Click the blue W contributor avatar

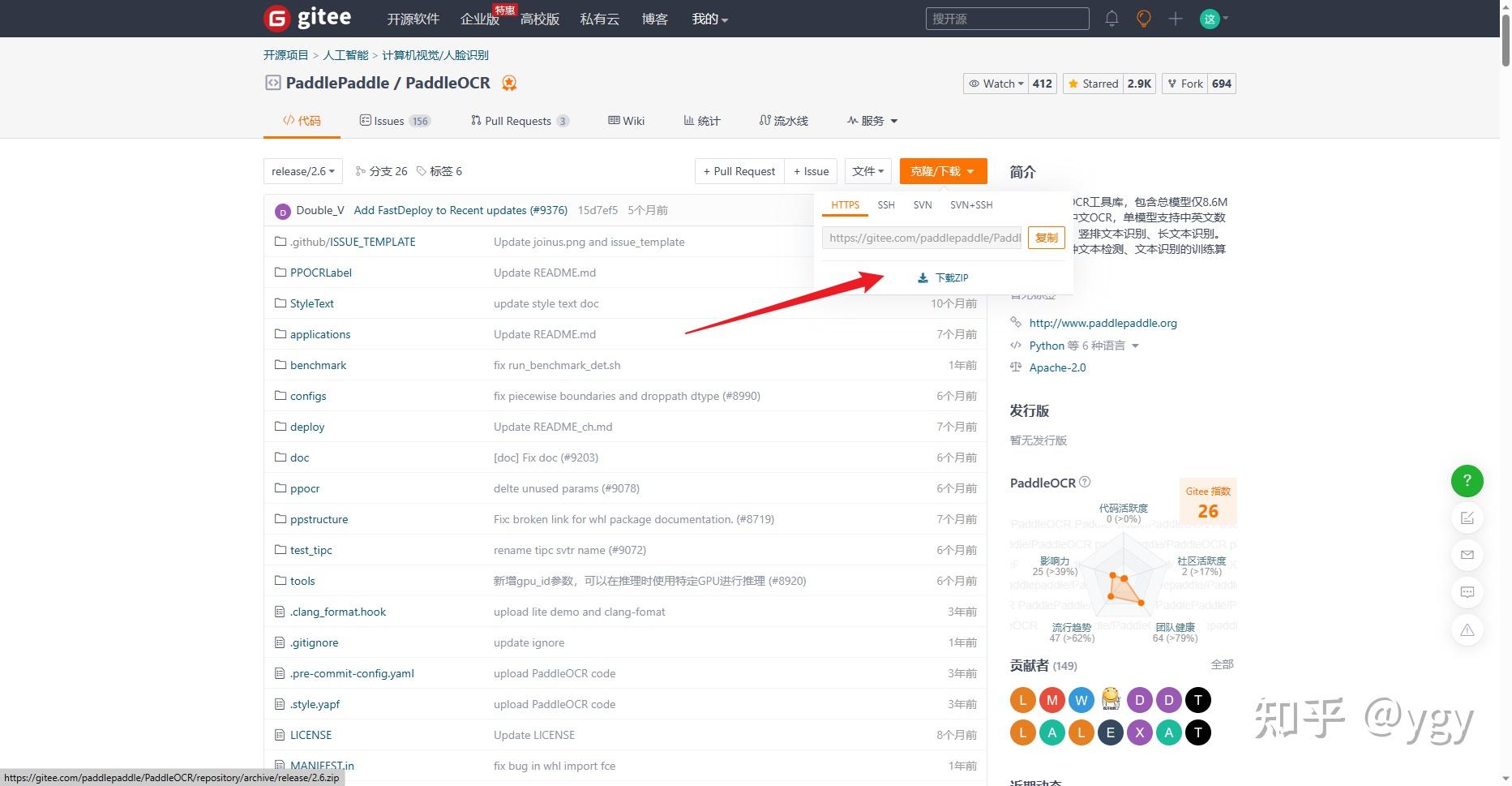[x=1082, y=700]
